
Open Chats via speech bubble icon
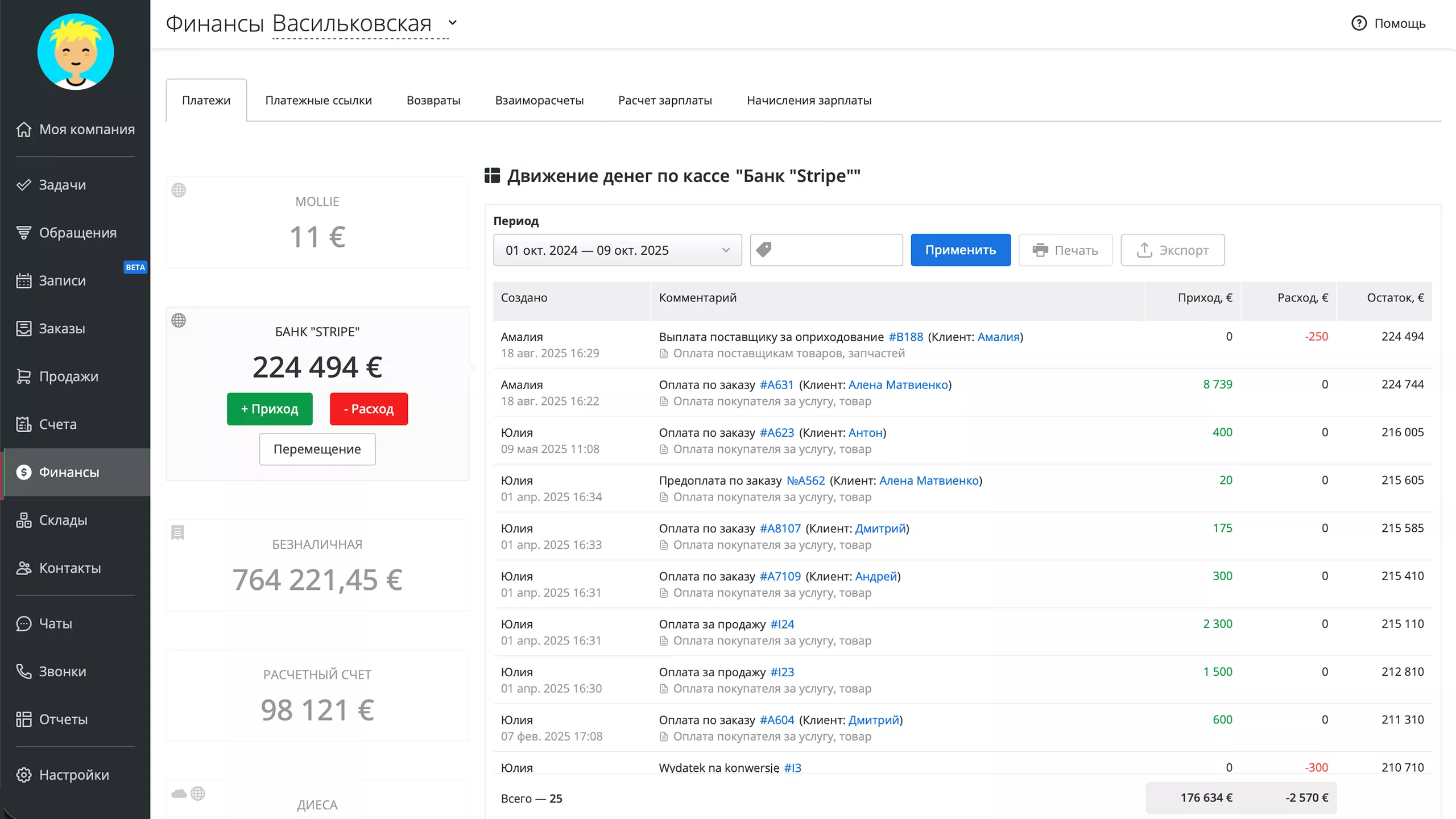[x=23, y=623]
